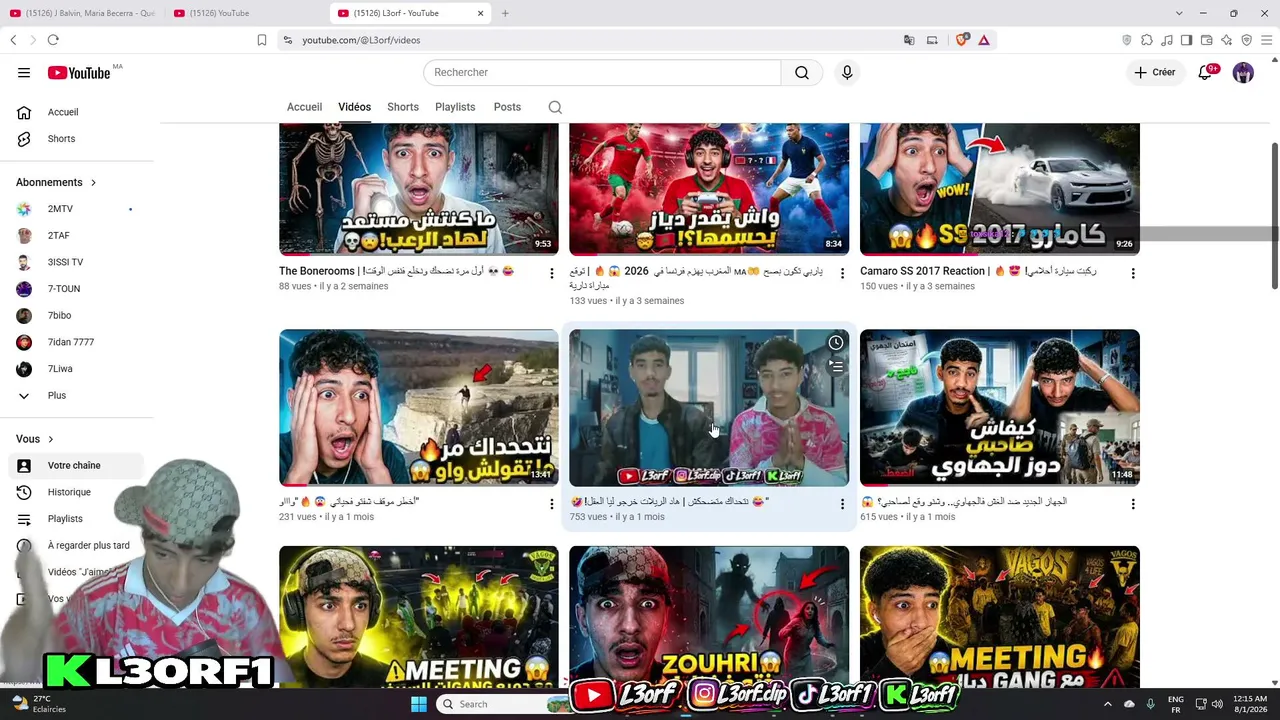Expand the Abonnements section chevron
The image size is (1280, 720).
[x=93, y=182]
